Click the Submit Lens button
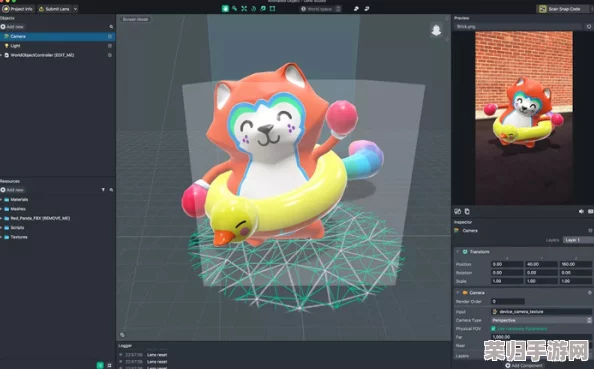This screenshot has width=594, height=369. click(54, 9)
